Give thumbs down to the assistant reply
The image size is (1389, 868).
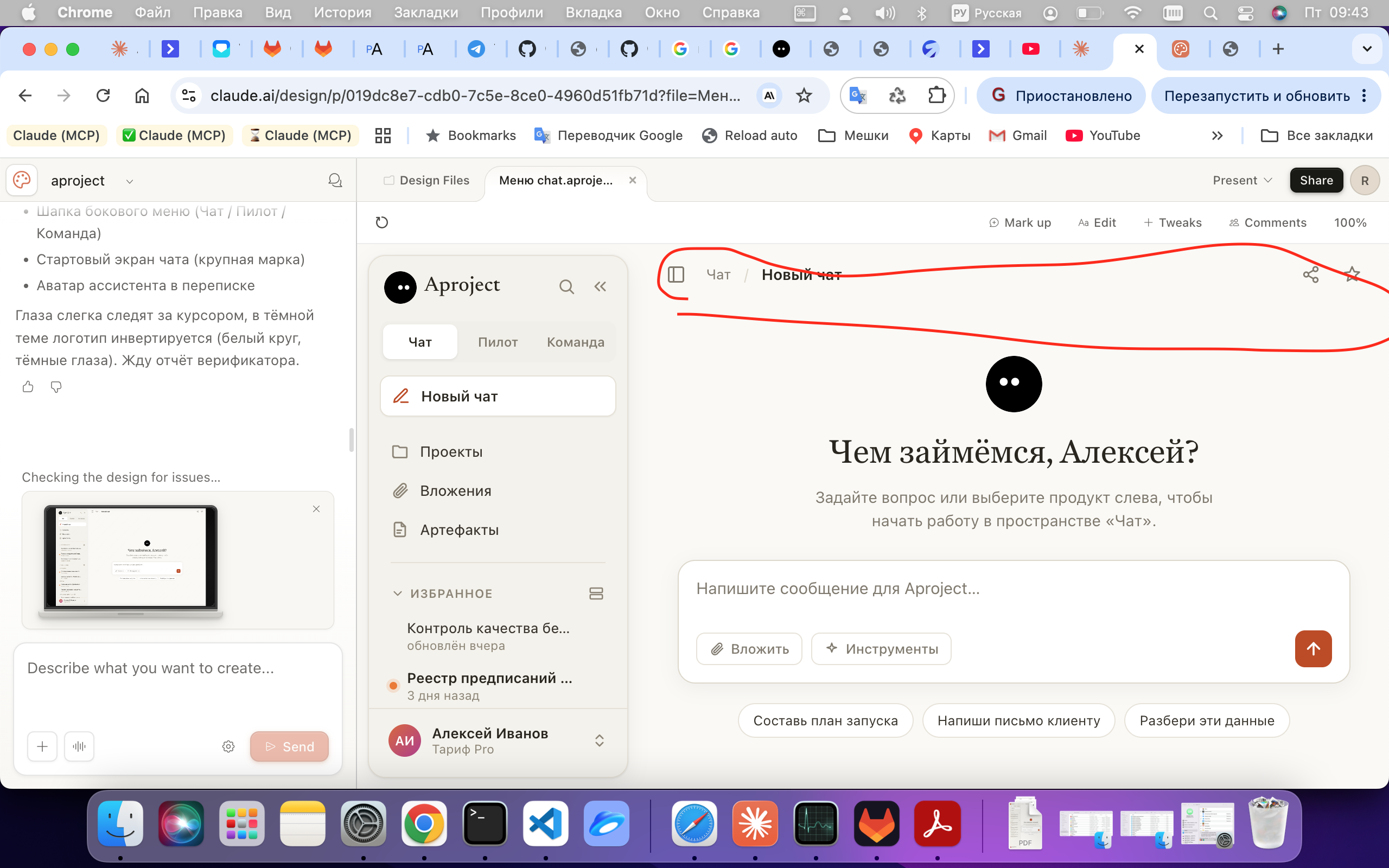[56, 387]
